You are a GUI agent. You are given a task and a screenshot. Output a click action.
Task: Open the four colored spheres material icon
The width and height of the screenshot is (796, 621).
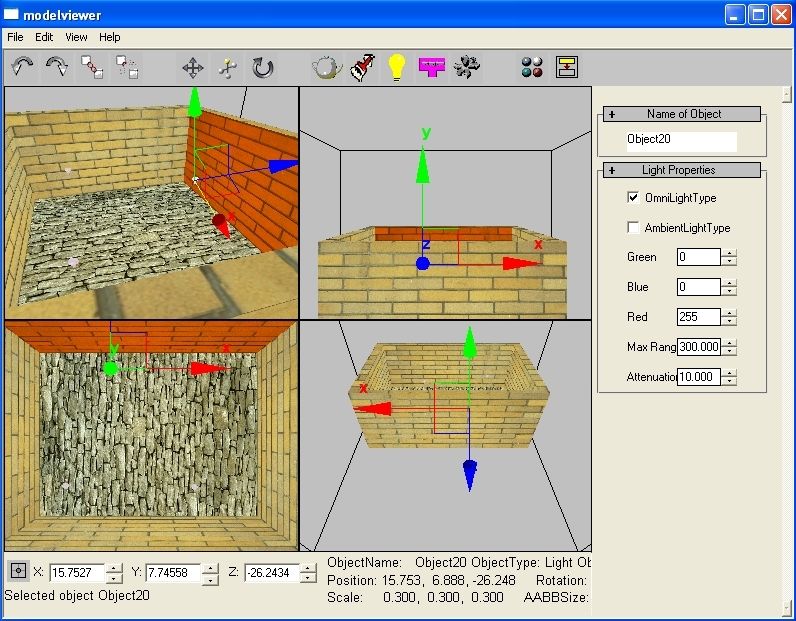coord(532,67)
